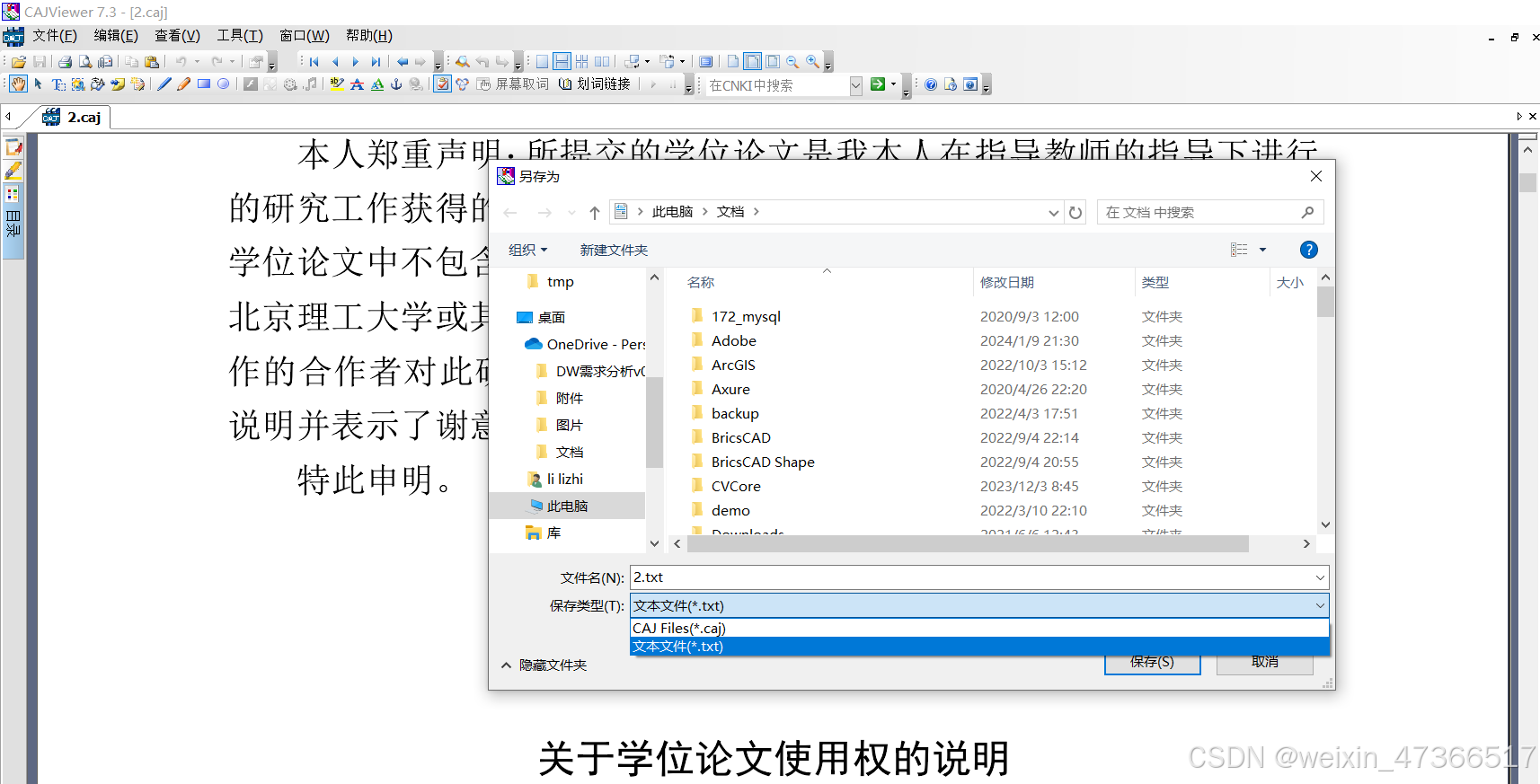Open the 组织 organize dropdown
Viewport: 1540px width, 784px height.
(527, 251)
